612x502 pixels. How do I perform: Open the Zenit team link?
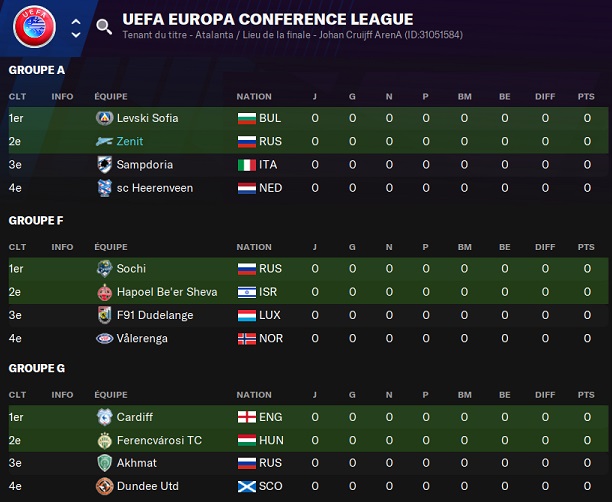coord(130,141)
